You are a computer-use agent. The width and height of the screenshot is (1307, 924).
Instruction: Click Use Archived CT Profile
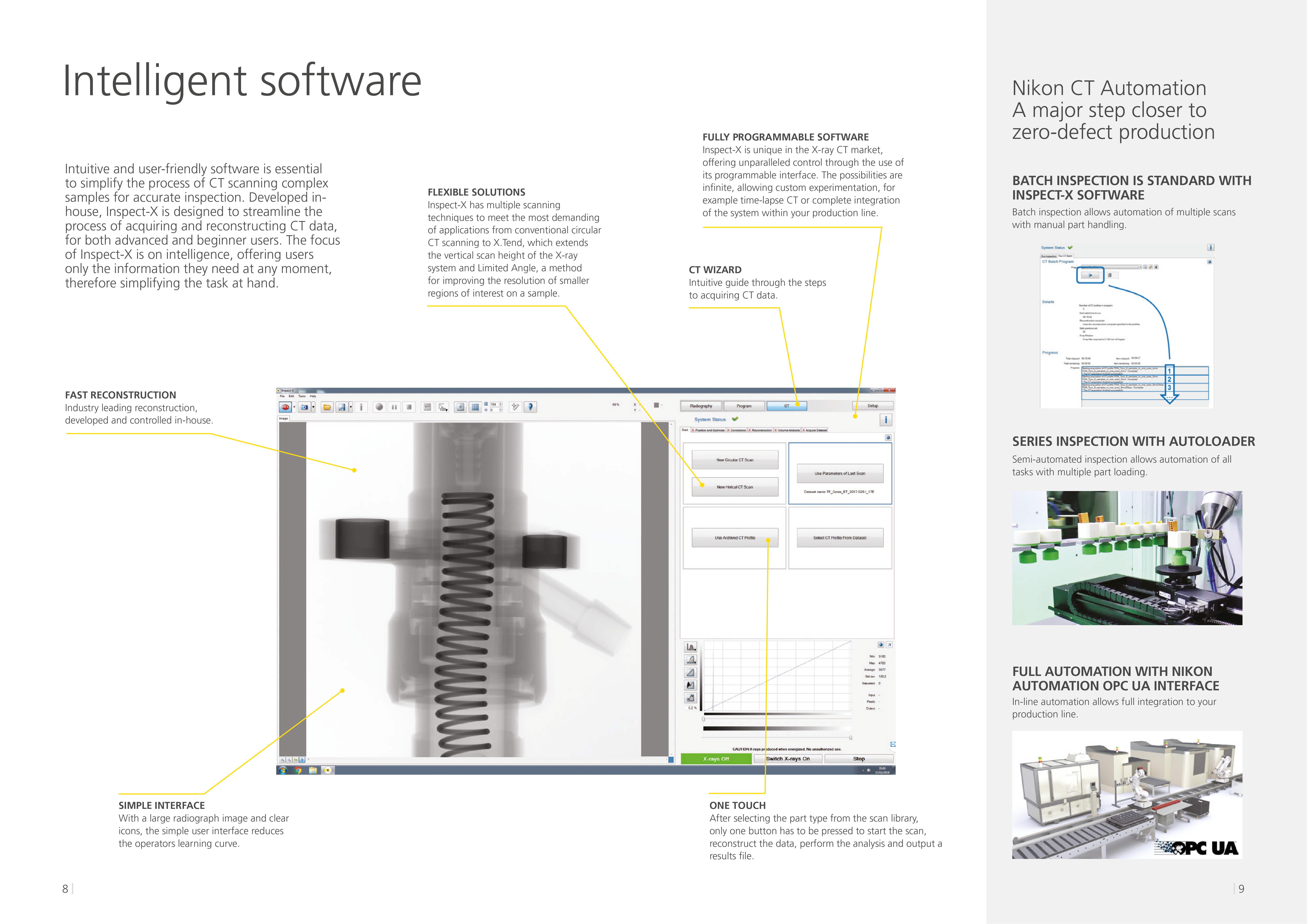click(x=735, y=538)
